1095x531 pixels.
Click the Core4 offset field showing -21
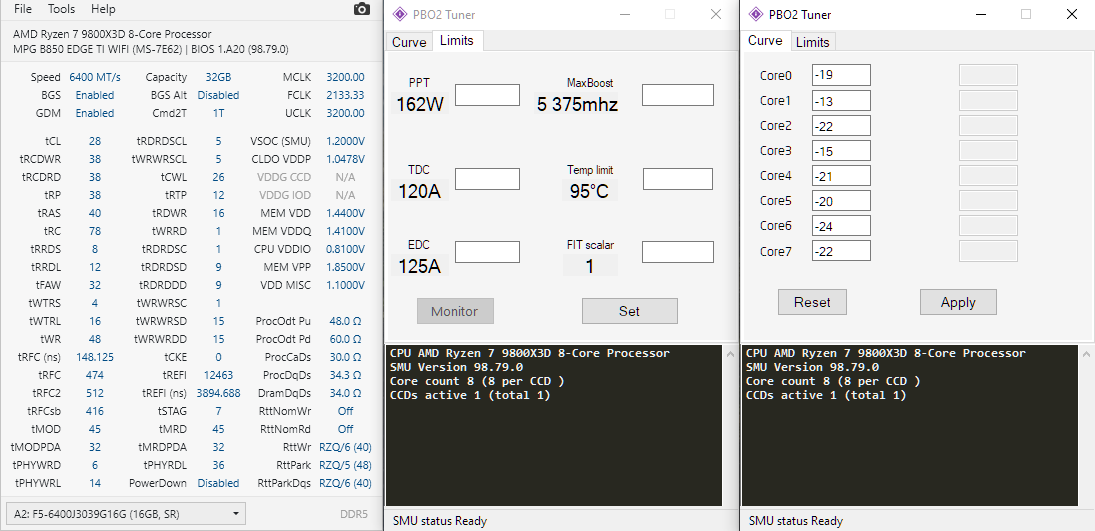[x=842, y=176]
